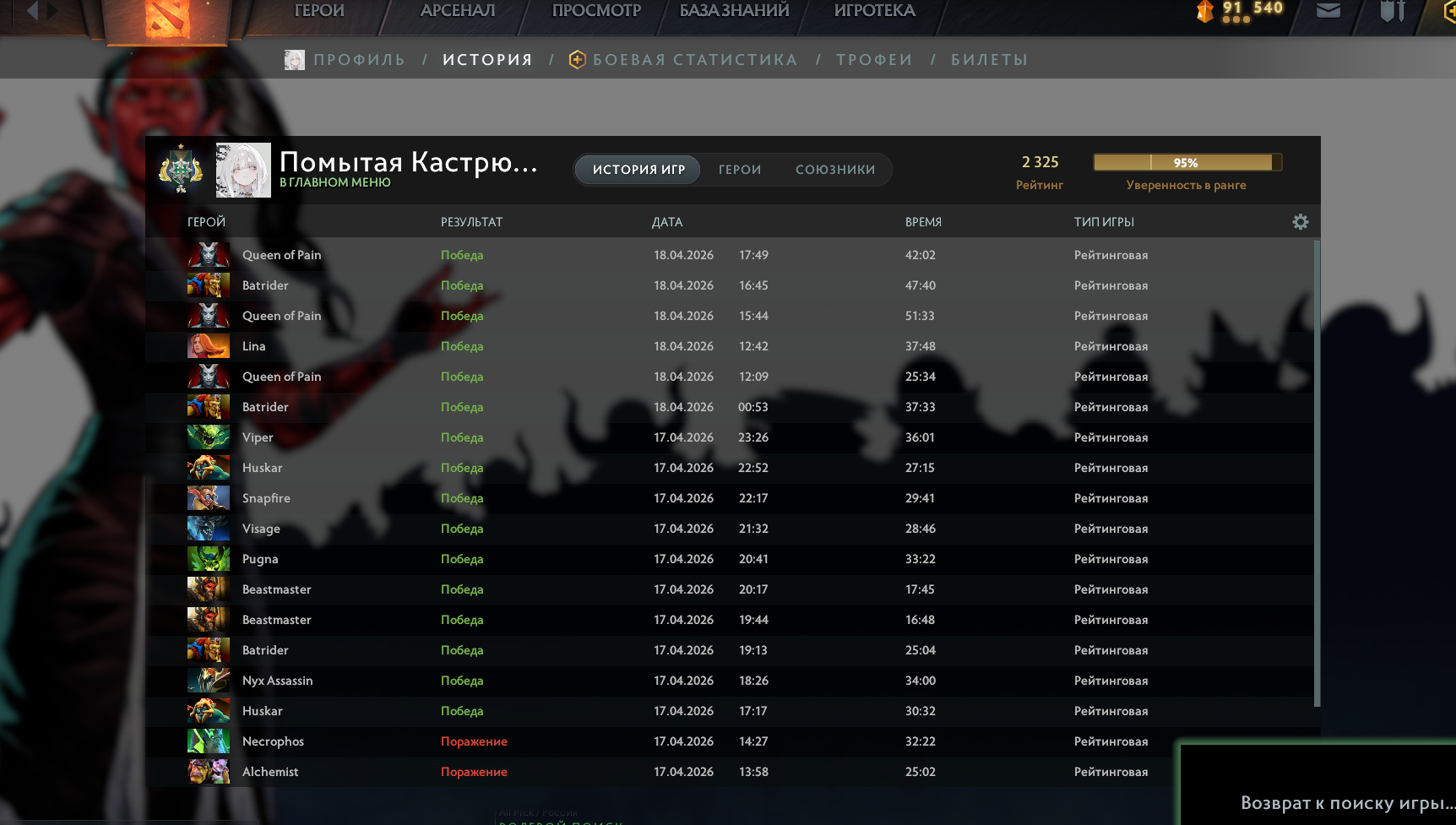Click Huskar icon for the 17:17 match
This screenshot has width=1456, height=825.
[x=209, y=711]
